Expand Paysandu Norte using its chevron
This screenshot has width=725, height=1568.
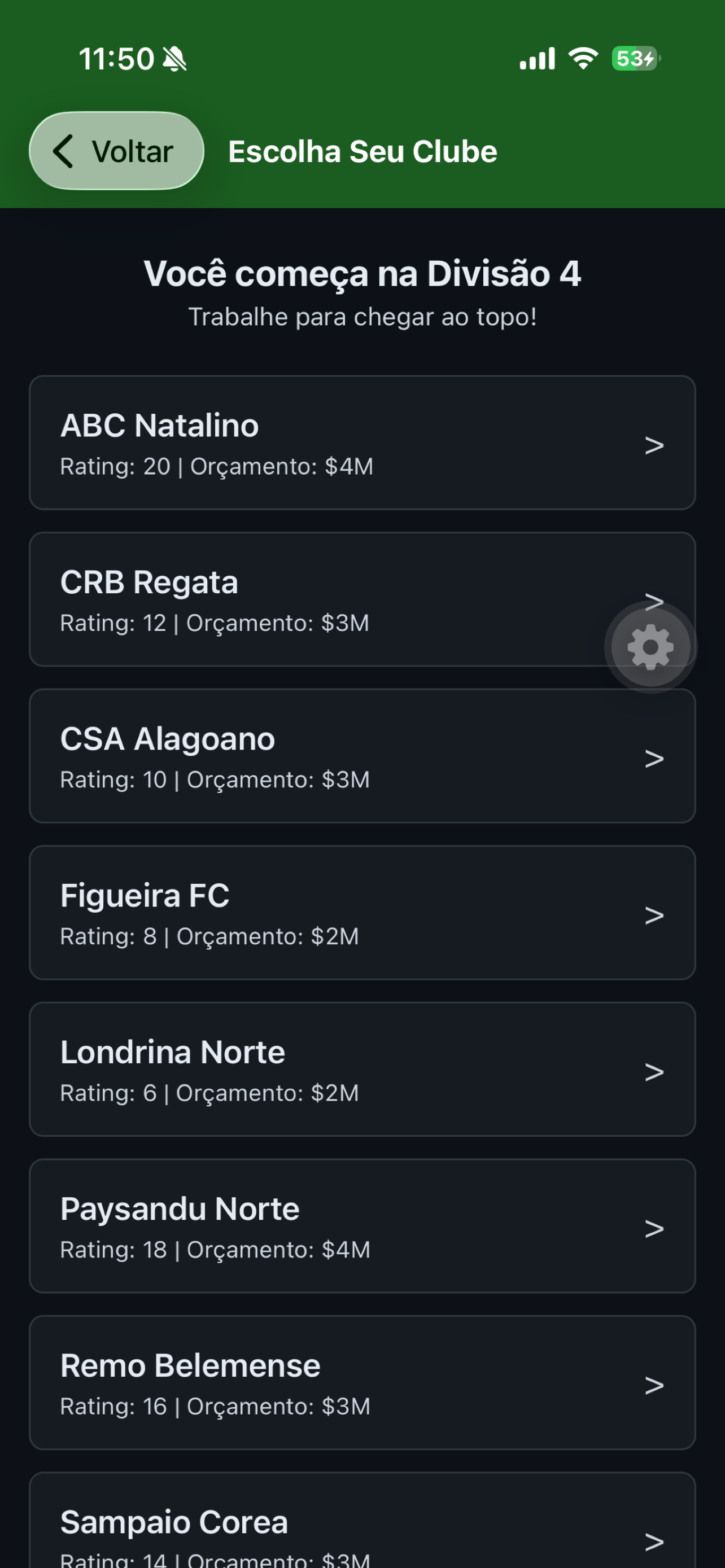pyautogui.click(x=654, y=1228)
